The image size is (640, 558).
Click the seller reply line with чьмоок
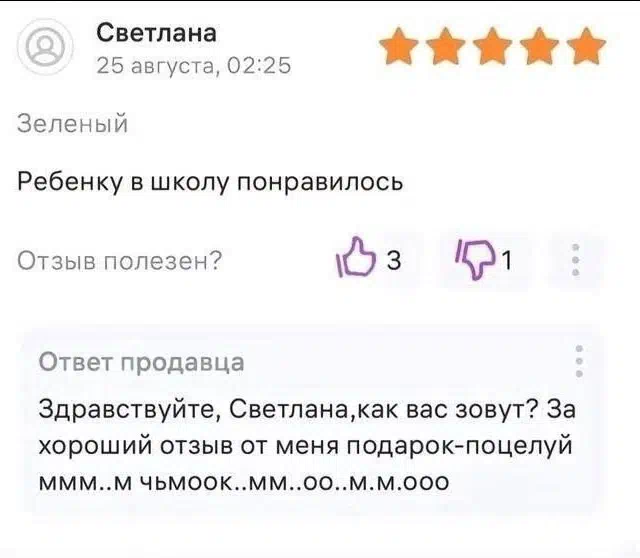[244, 482]
